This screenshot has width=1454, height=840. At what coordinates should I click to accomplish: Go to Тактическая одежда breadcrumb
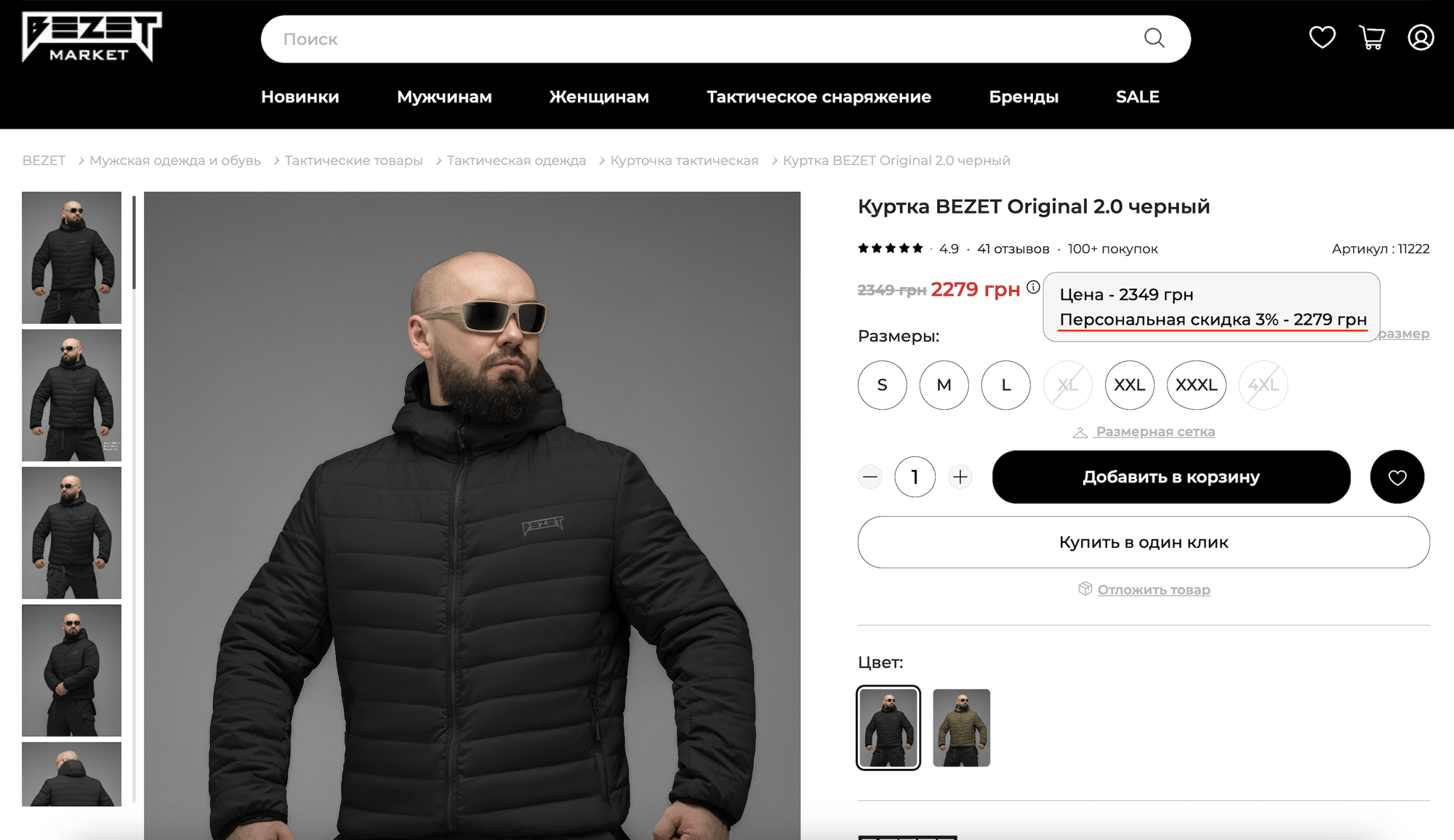[x=516, y=161]
